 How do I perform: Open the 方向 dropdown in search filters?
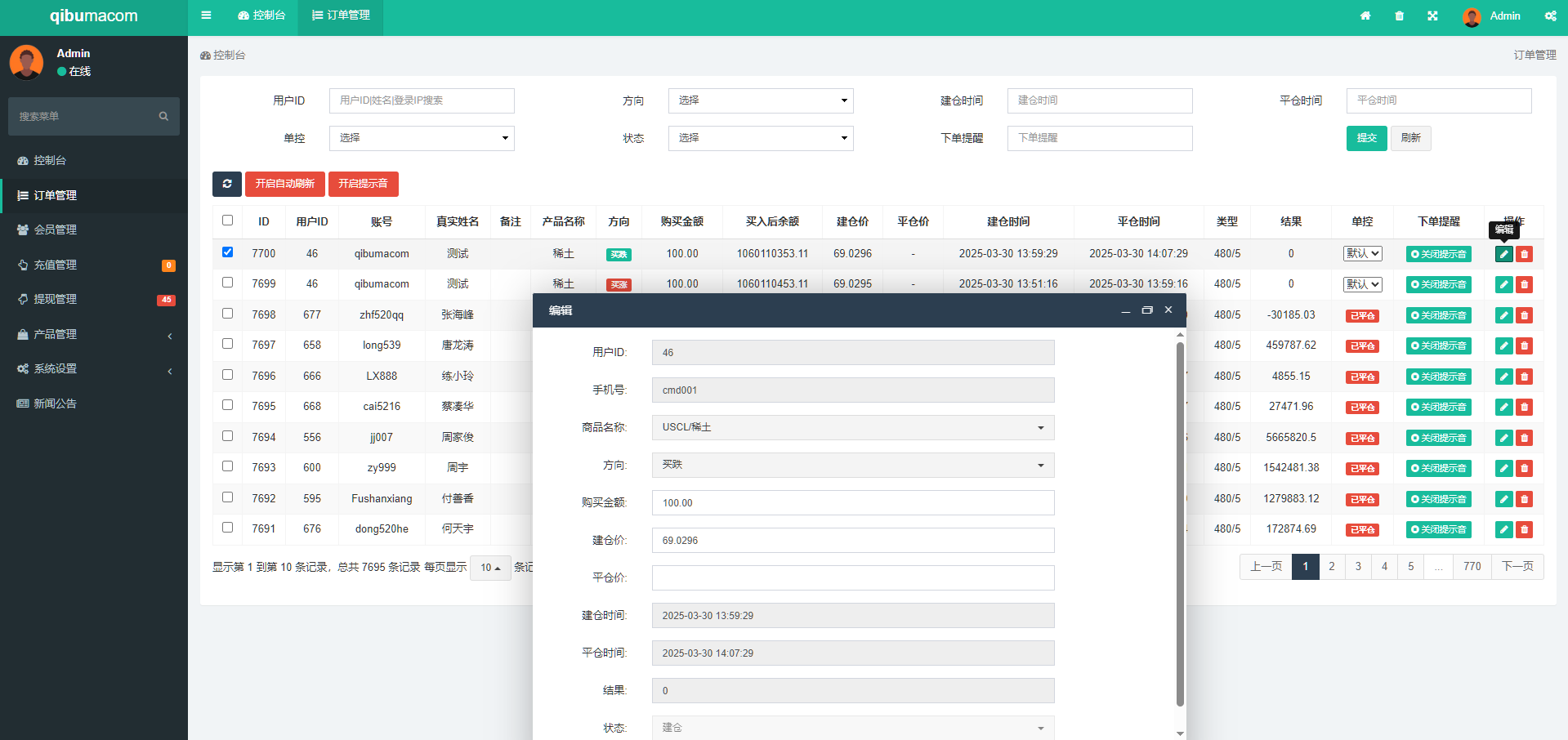click(x=760, y=100)
